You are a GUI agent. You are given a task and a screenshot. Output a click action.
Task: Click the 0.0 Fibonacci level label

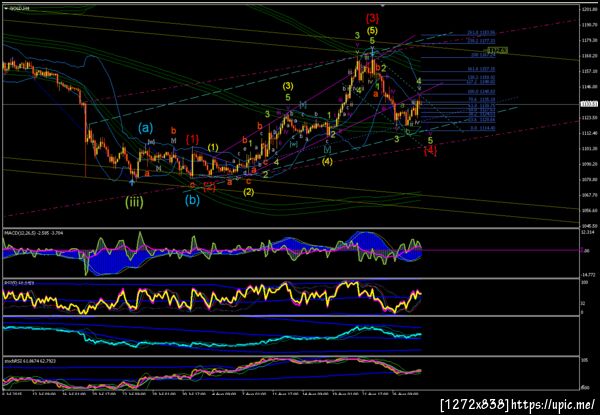[483, 129]
